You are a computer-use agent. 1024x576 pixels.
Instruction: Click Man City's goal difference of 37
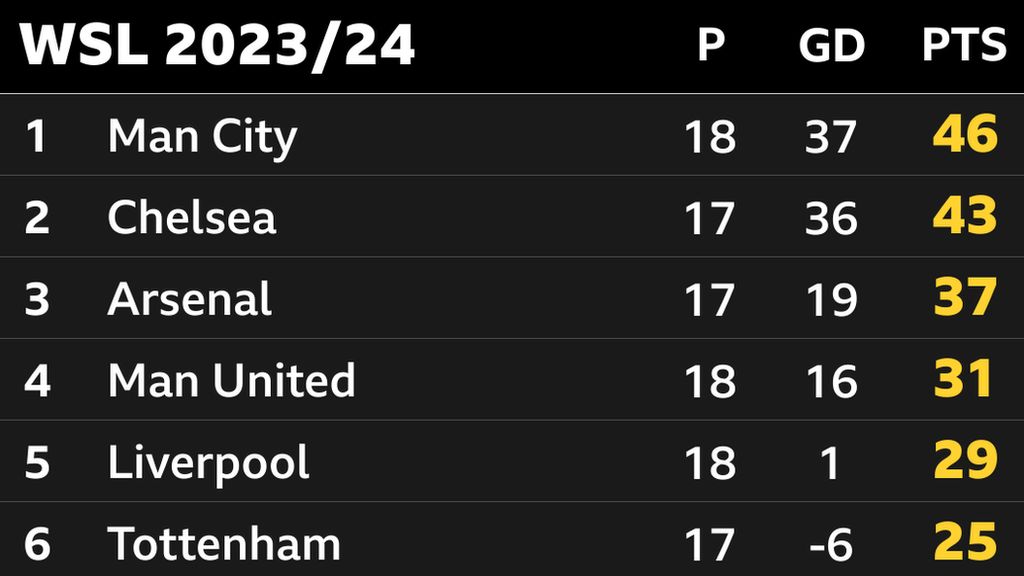pyautogui.click(x=830, y=137)
